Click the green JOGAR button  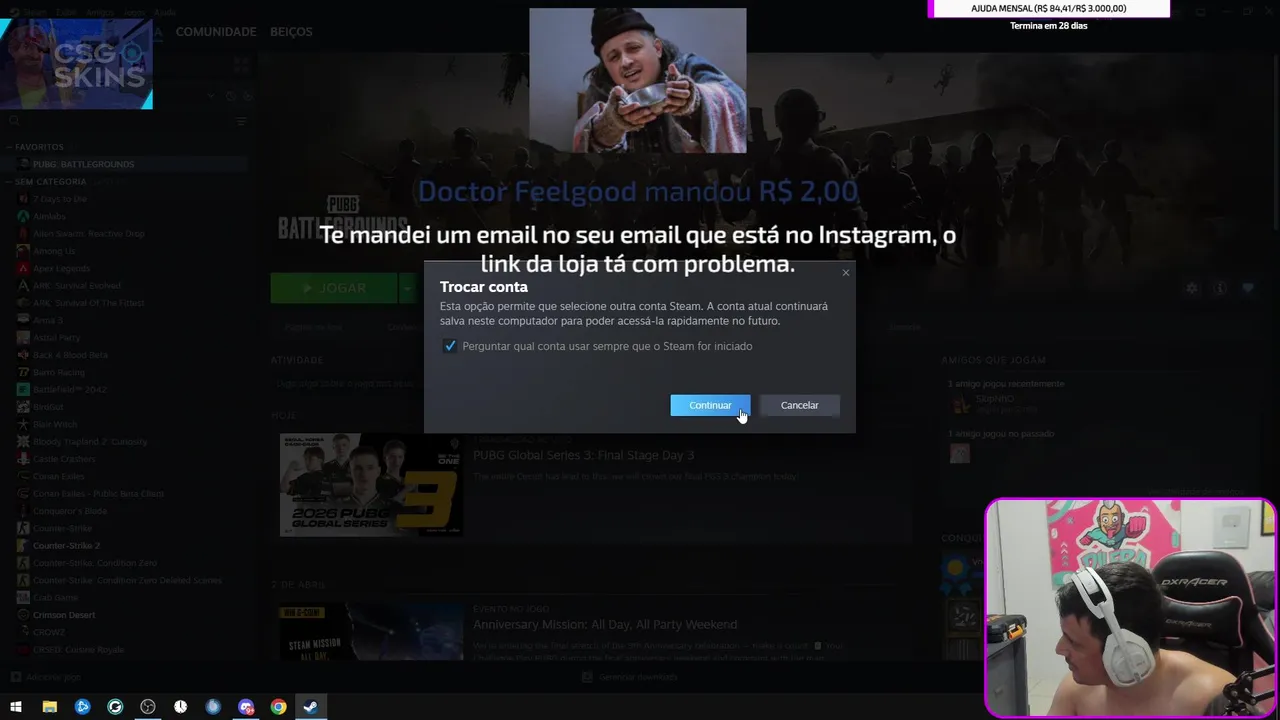tap(334, 288)
